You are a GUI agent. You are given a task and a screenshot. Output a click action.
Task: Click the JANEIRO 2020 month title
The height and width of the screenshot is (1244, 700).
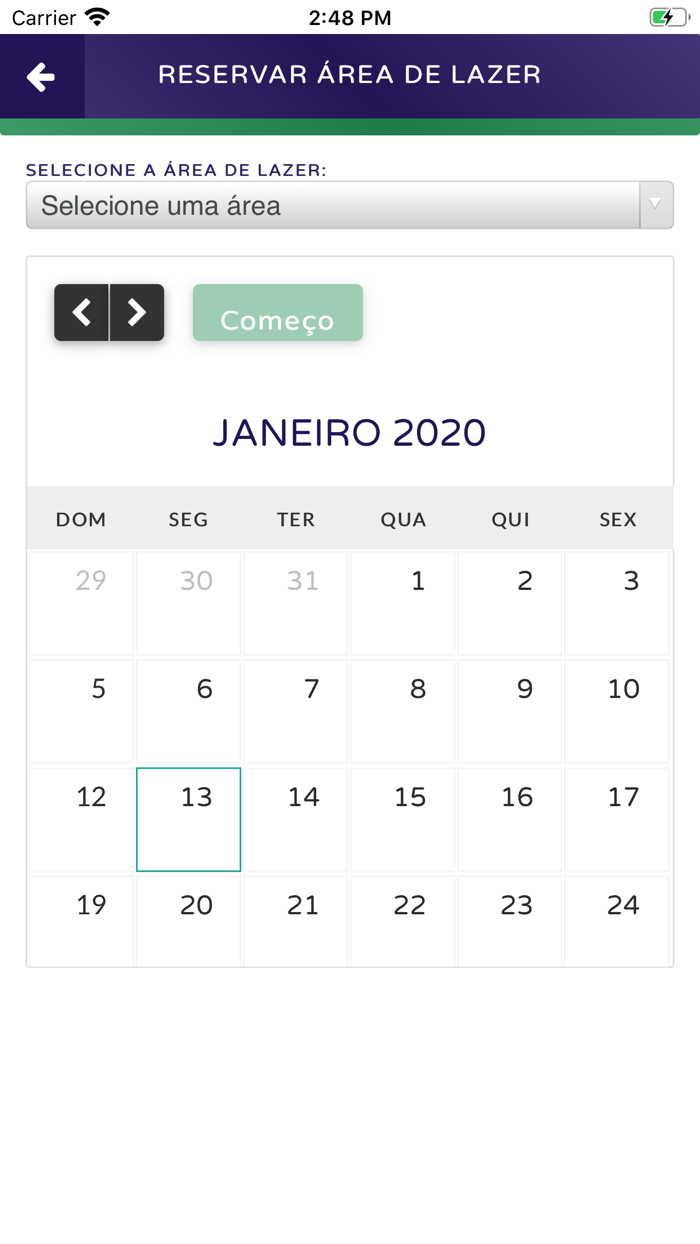(350, 433)
